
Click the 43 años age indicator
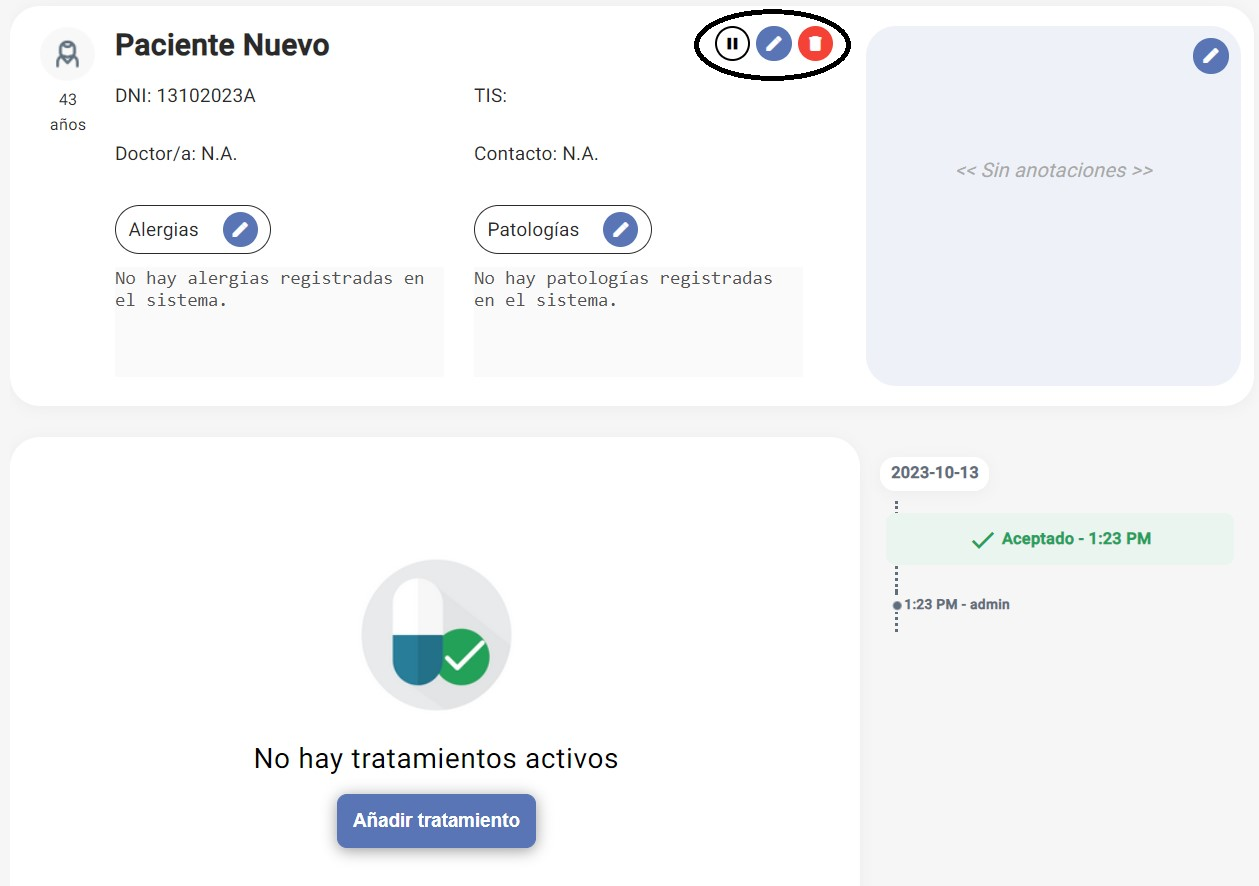coord(67,113)
